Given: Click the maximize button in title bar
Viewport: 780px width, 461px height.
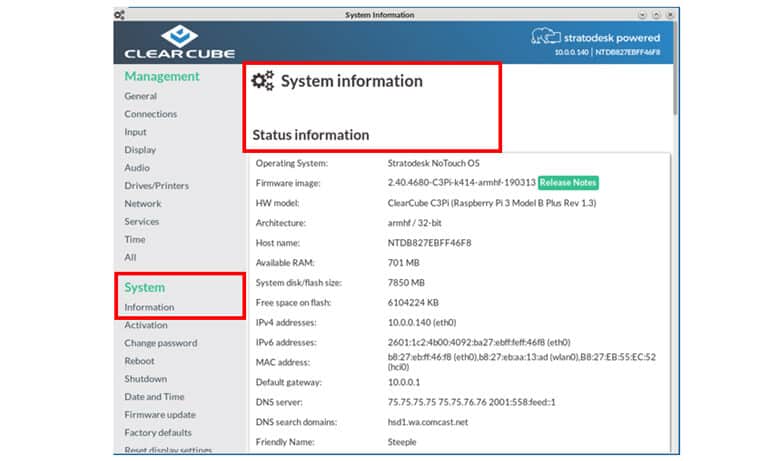Looking at the screenshot, I should (x=656, y=15).
